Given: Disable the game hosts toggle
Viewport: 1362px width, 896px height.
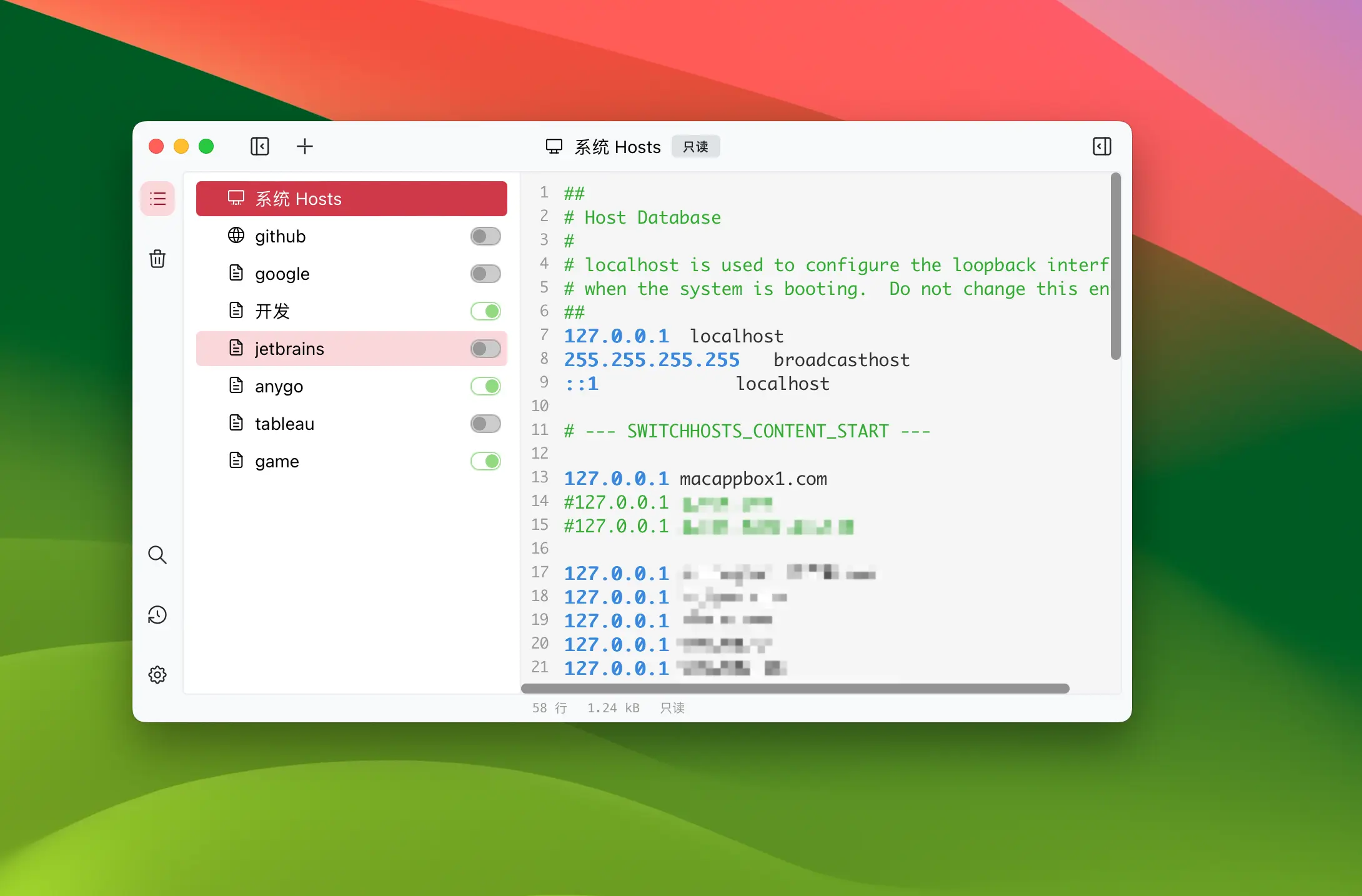Looking at the screenshot, I should 485,461.
